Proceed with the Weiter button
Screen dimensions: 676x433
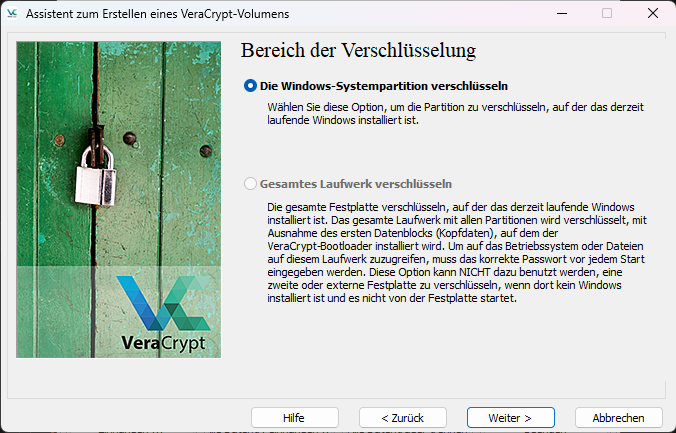point(510,418)
